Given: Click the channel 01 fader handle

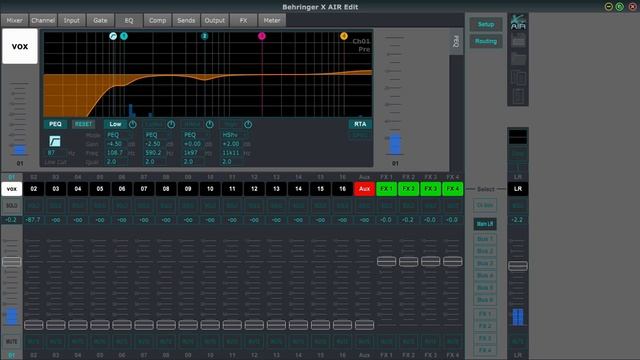Looking at the screenshot, I should pos(11,262).
